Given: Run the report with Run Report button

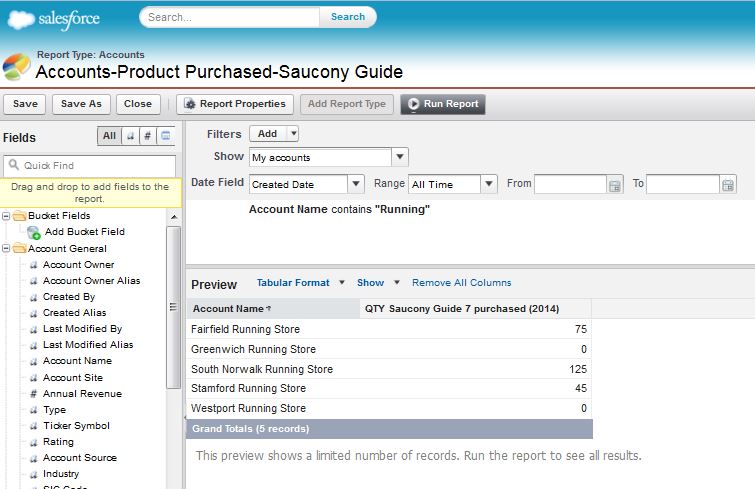Looking at the screenshot, I should [443, 104].
